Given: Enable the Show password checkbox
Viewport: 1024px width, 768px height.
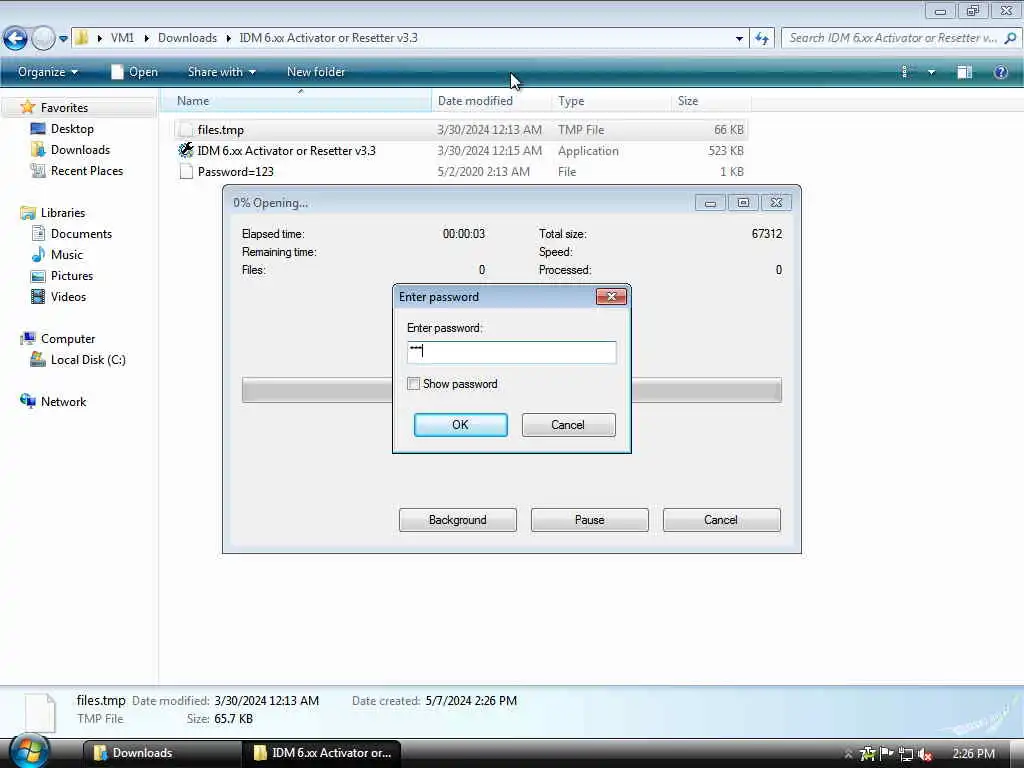Looking at the screenshot, I should coord(413,384).
